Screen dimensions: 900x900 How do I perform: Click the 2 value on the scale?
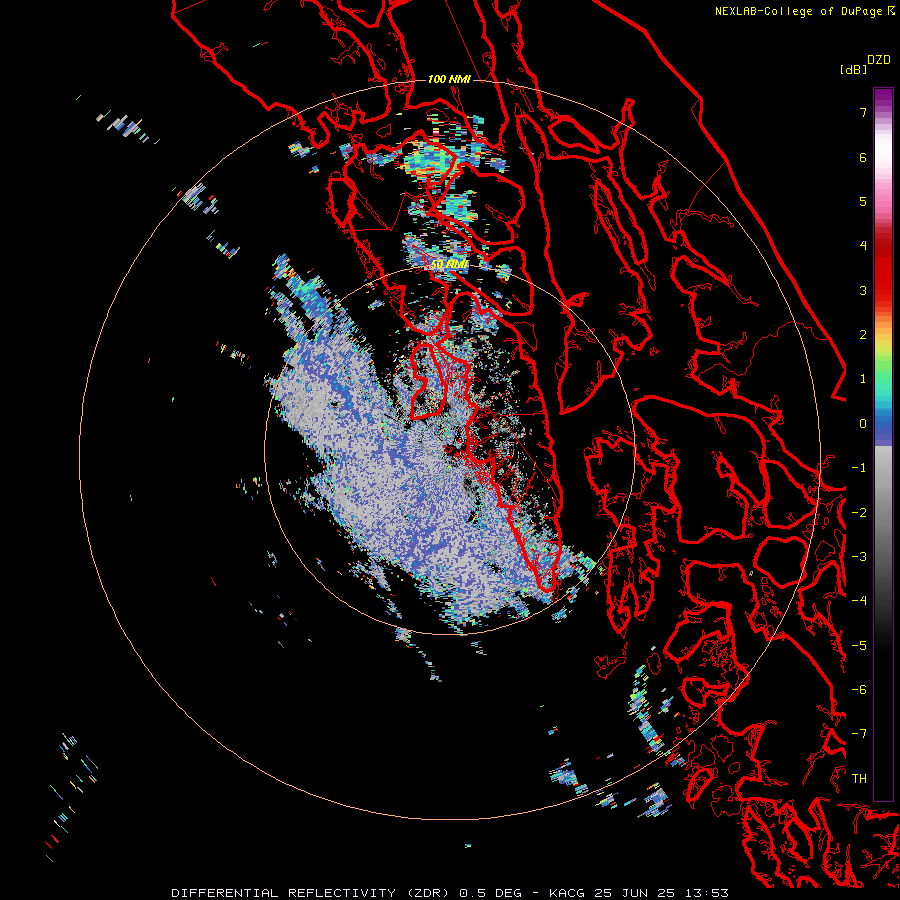click(863, 335)
